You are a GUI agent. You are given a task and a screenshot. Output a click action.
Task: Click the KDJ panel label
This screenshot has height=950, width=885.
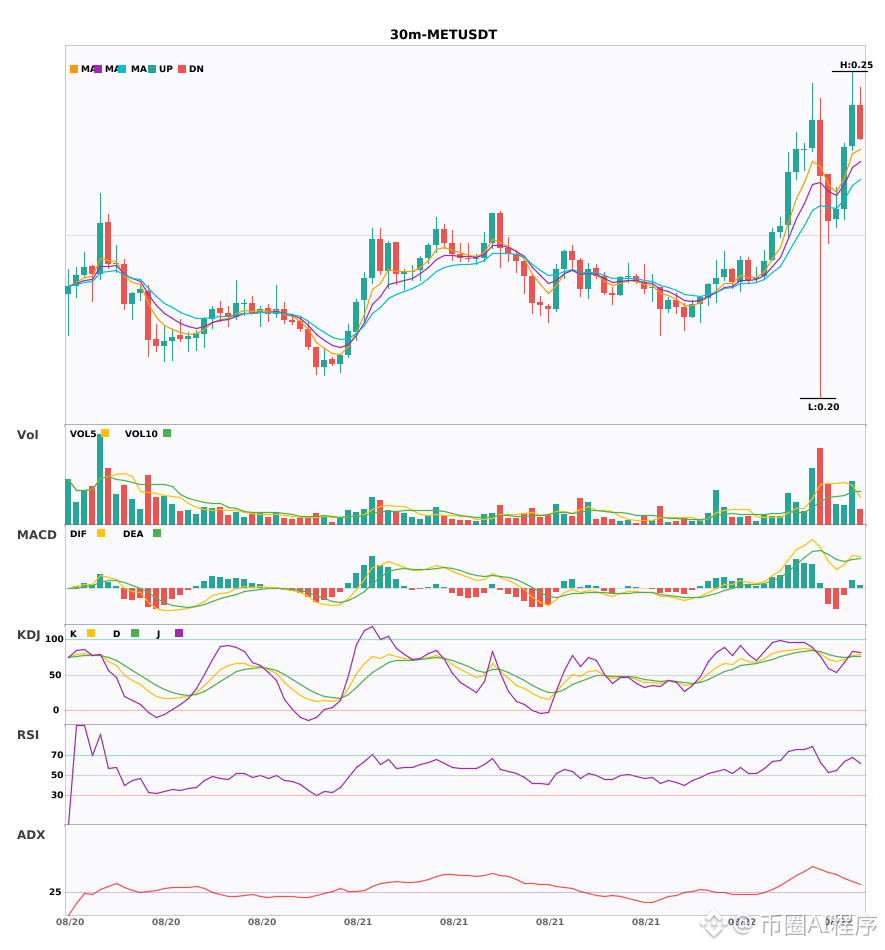pos(28,635)
